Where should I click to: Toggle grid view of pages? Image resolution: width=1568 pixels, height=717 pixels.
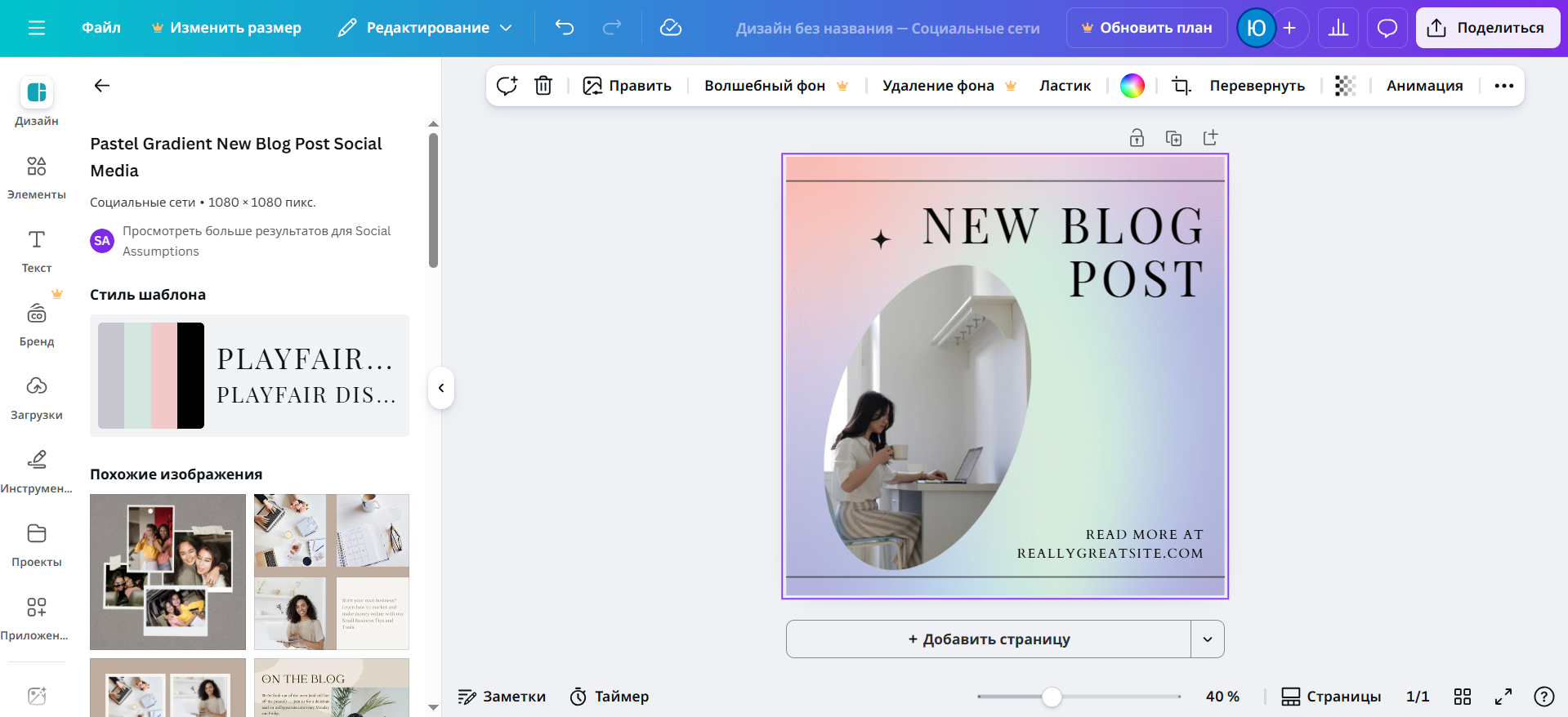pos(1463,697)
